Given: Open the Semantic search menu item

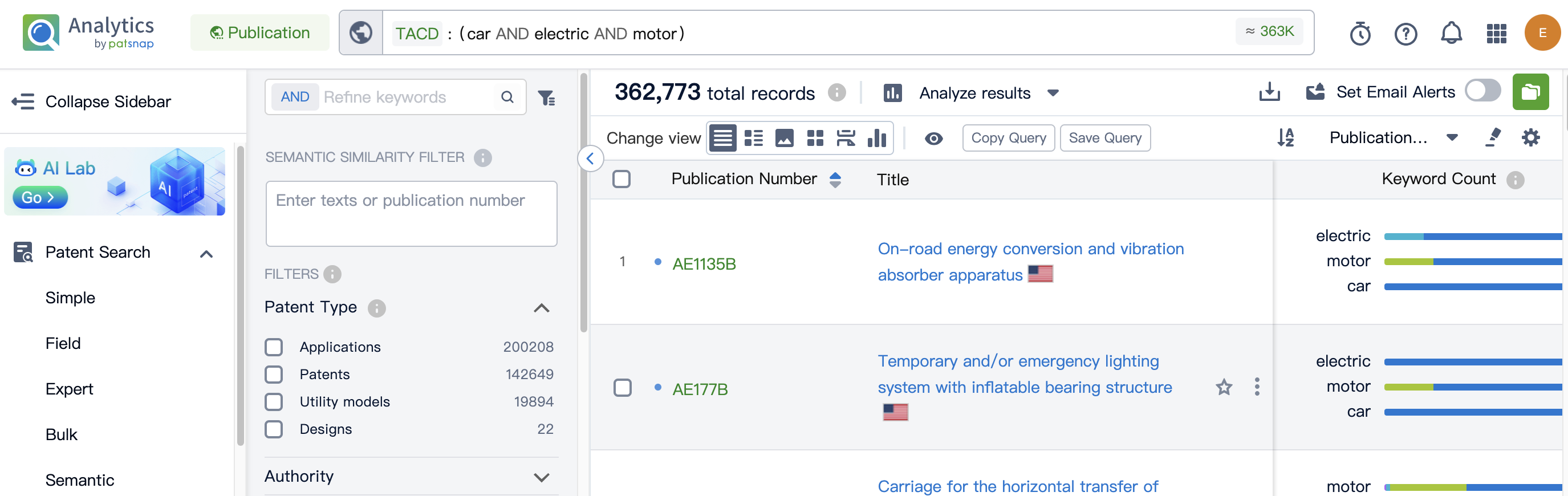Looking at the screenshot, I should [x=80, y=480].
